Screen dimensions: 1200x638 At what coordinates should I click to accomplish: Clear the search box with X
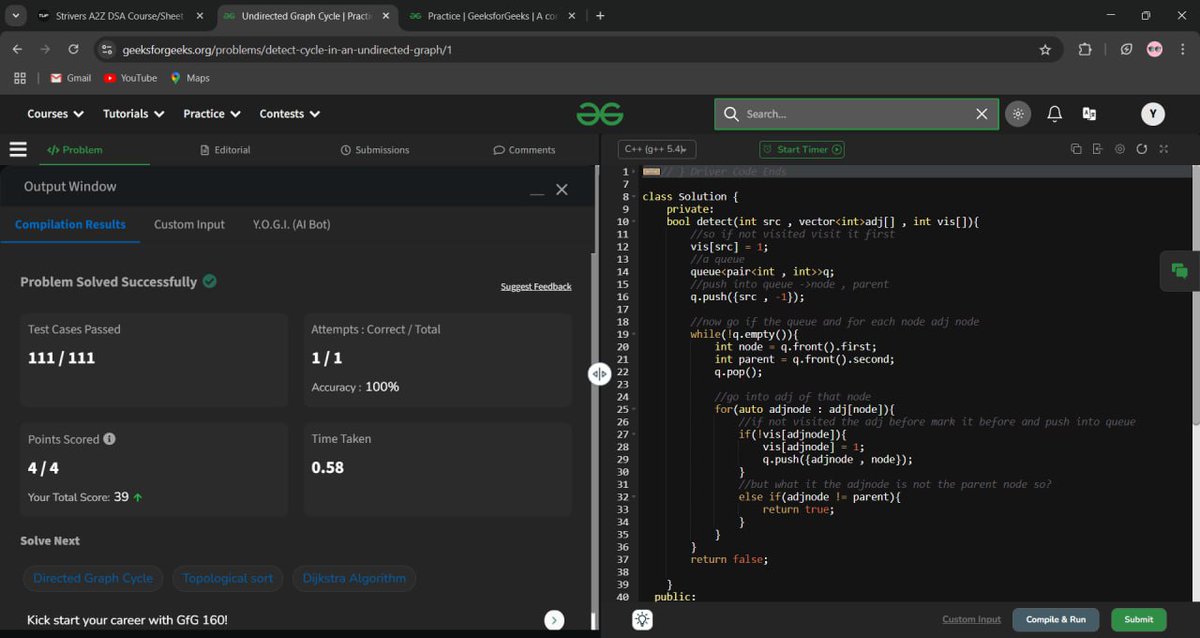click(x=982, y=114)
